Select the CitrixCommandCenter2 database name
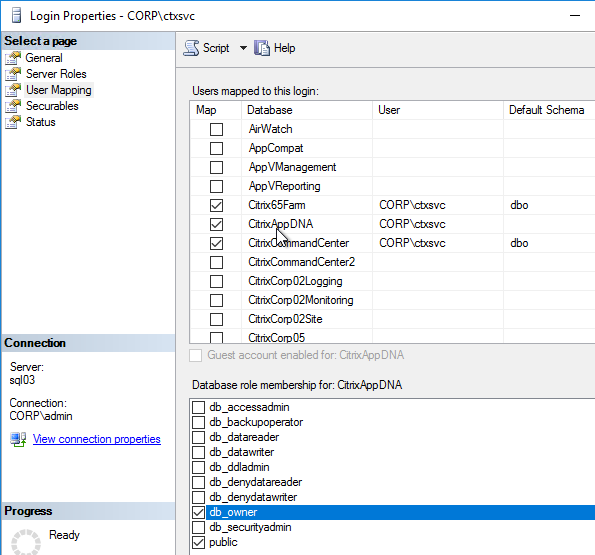 pos(301,262)
